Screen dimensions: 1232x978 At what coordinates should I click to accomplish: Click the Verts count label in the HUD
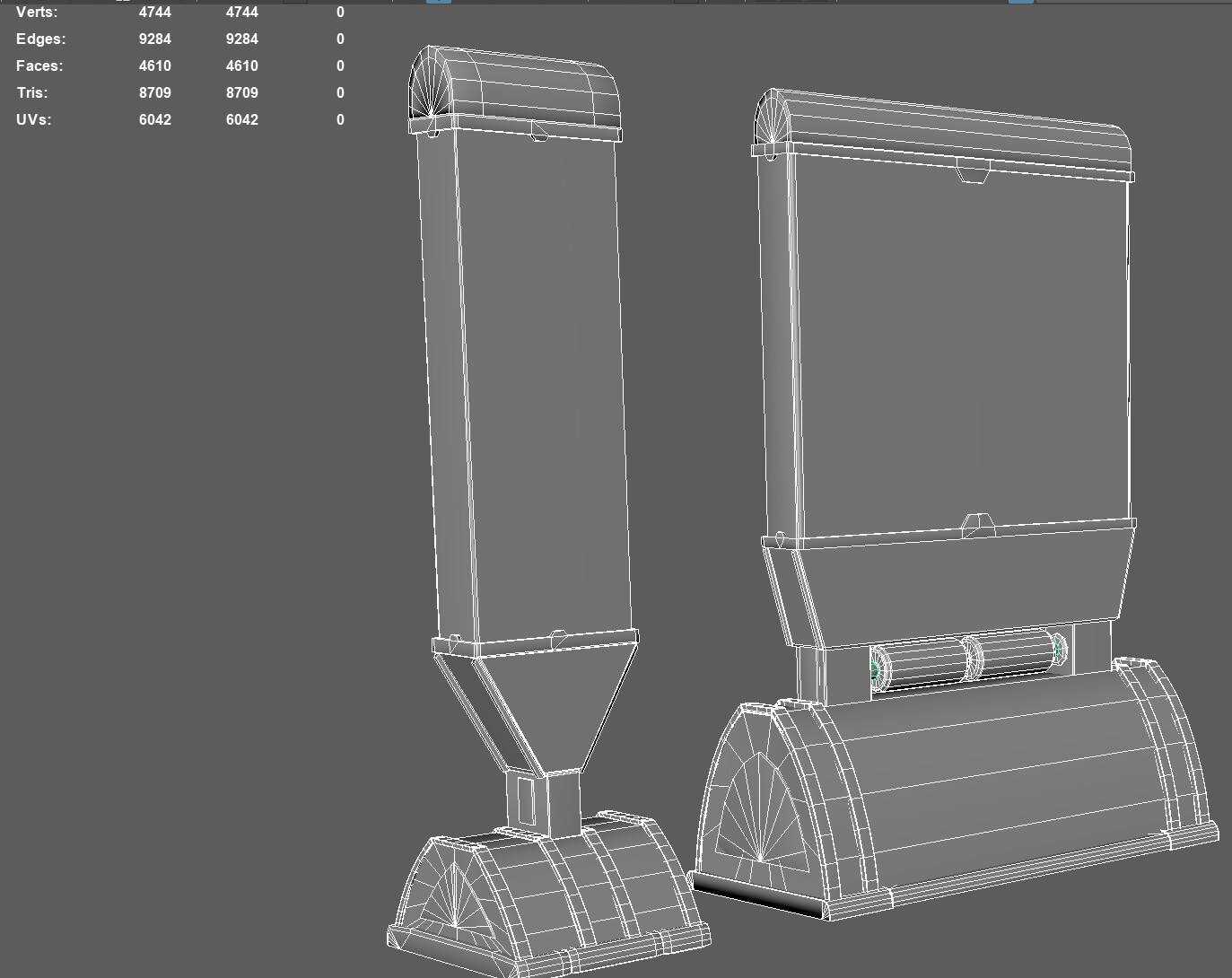[x=36, y=12]
